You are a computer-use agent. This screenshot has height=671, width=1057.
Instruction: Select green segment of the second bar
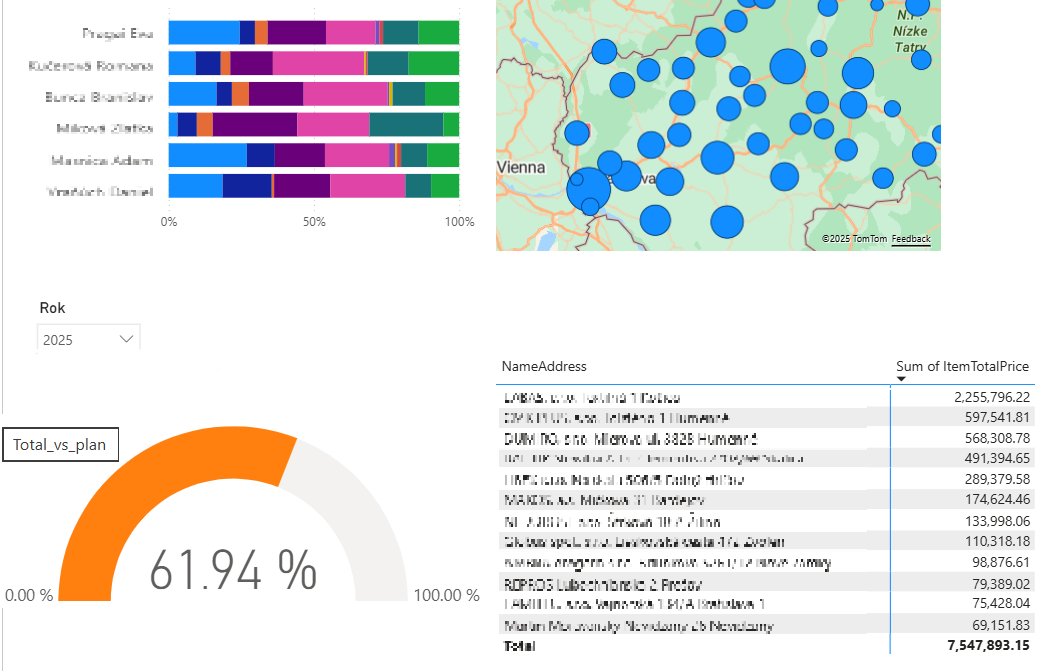click(x=433, y=64)
